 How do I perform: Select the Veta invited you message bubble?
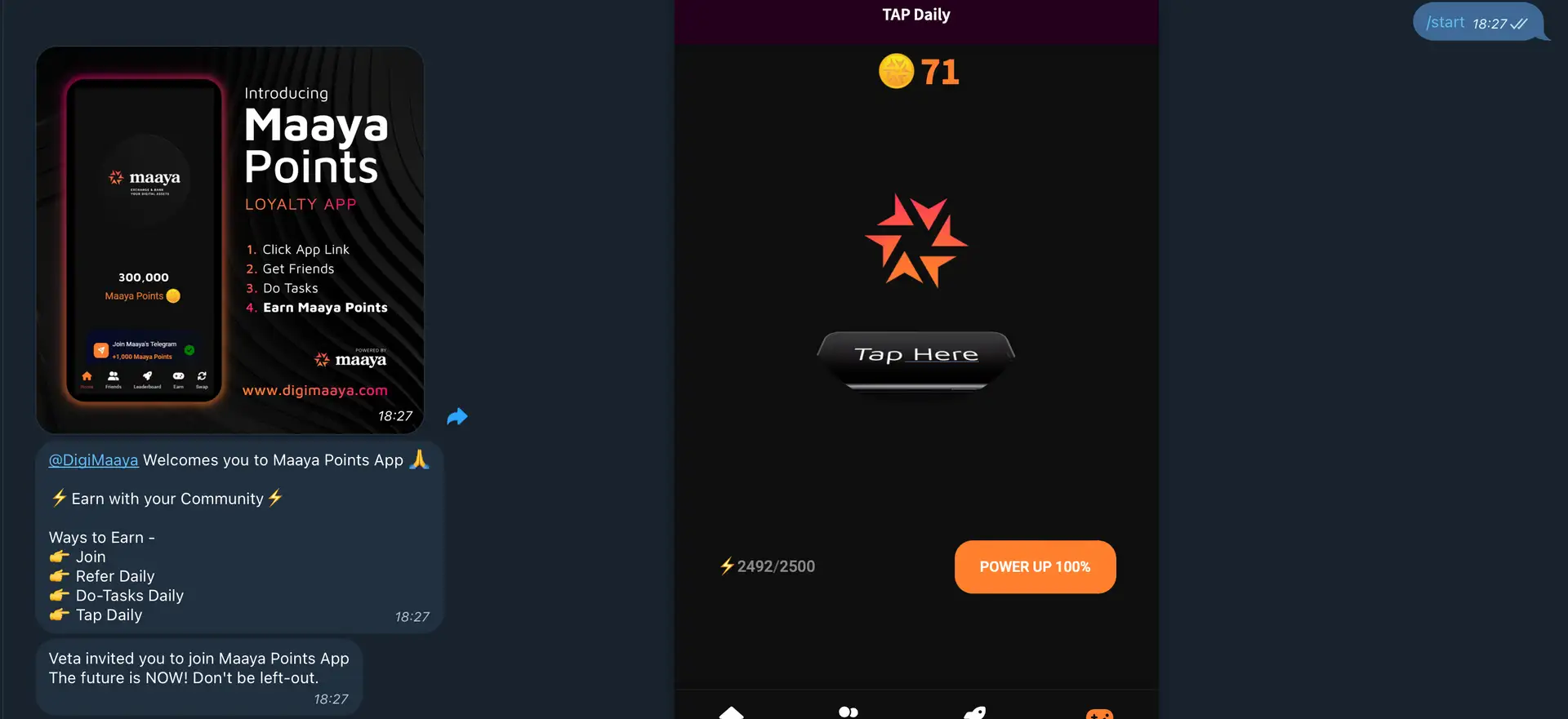coord(198,677)
